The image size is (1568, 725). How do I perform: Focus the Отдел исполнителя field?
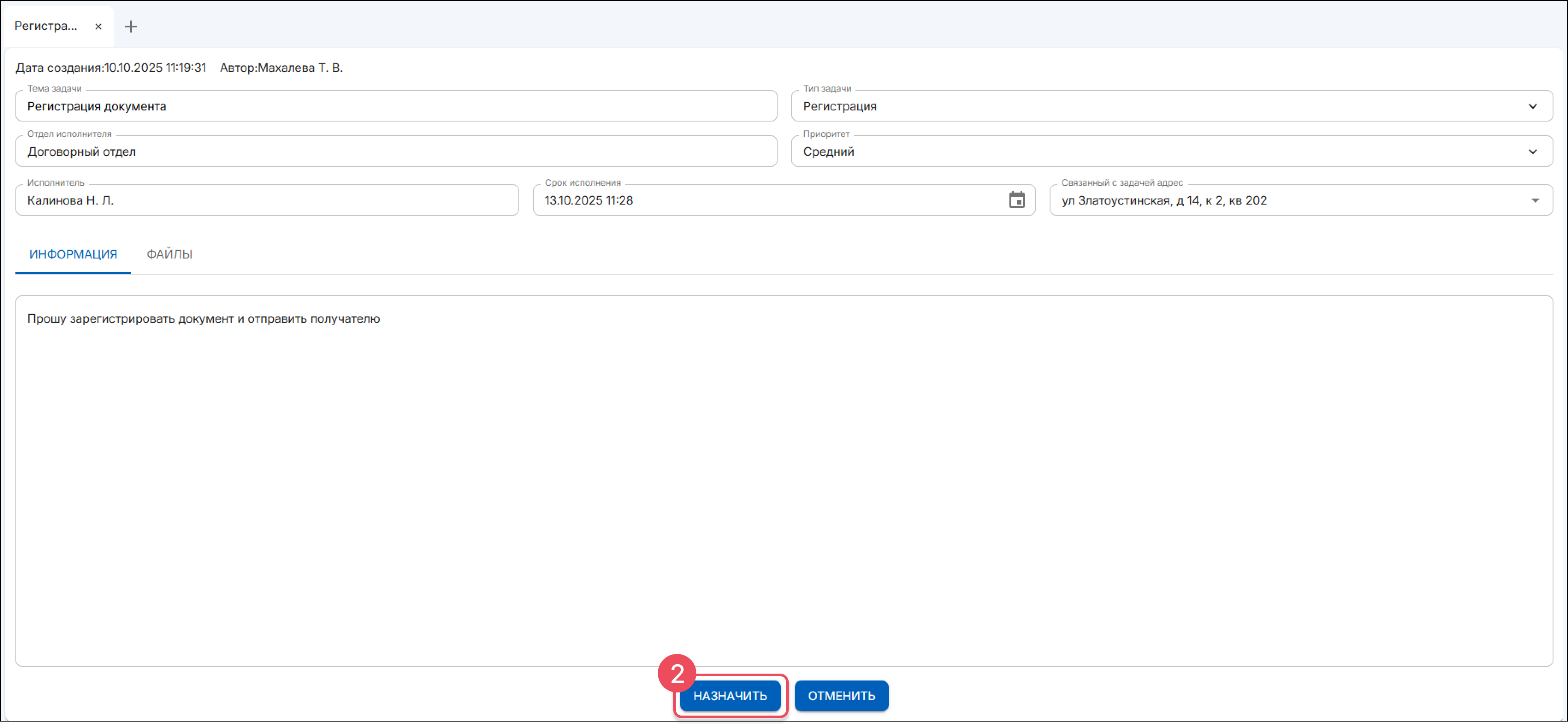coord(396,152)
